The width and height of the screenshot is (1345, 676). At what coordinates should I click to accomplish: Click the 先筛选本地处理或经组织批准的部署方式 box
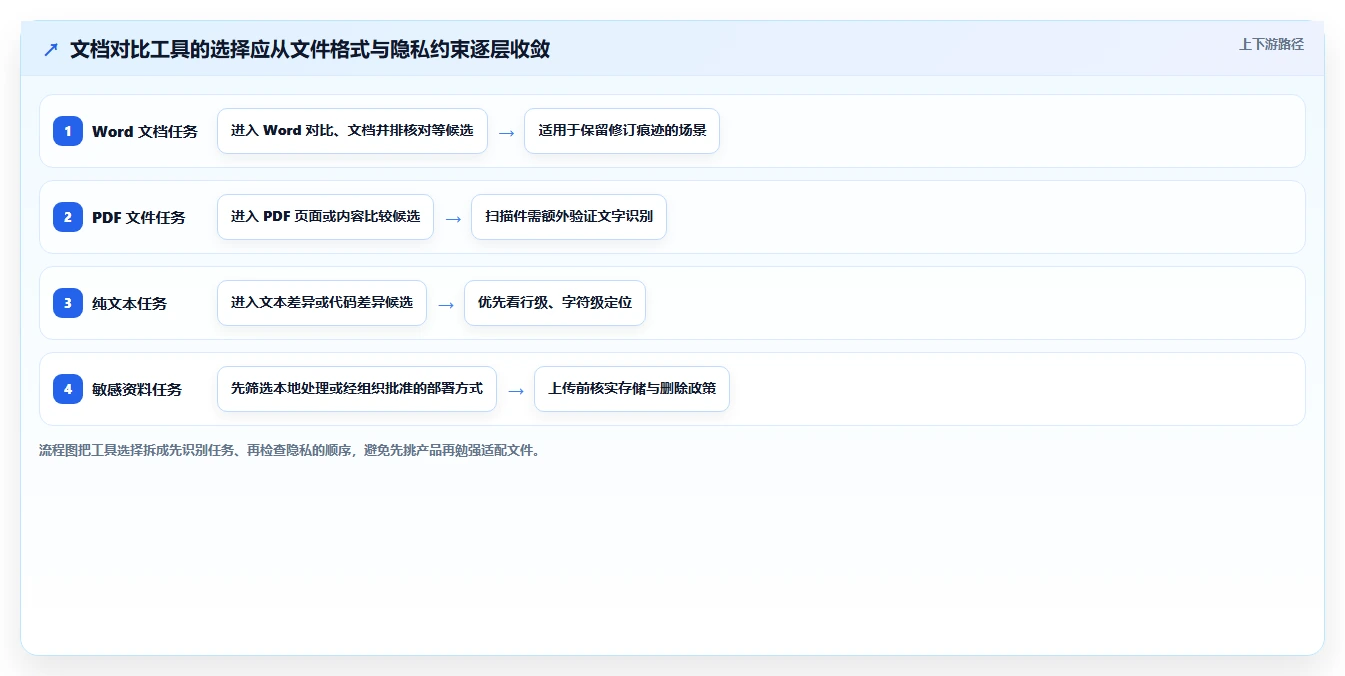point(357,389)
